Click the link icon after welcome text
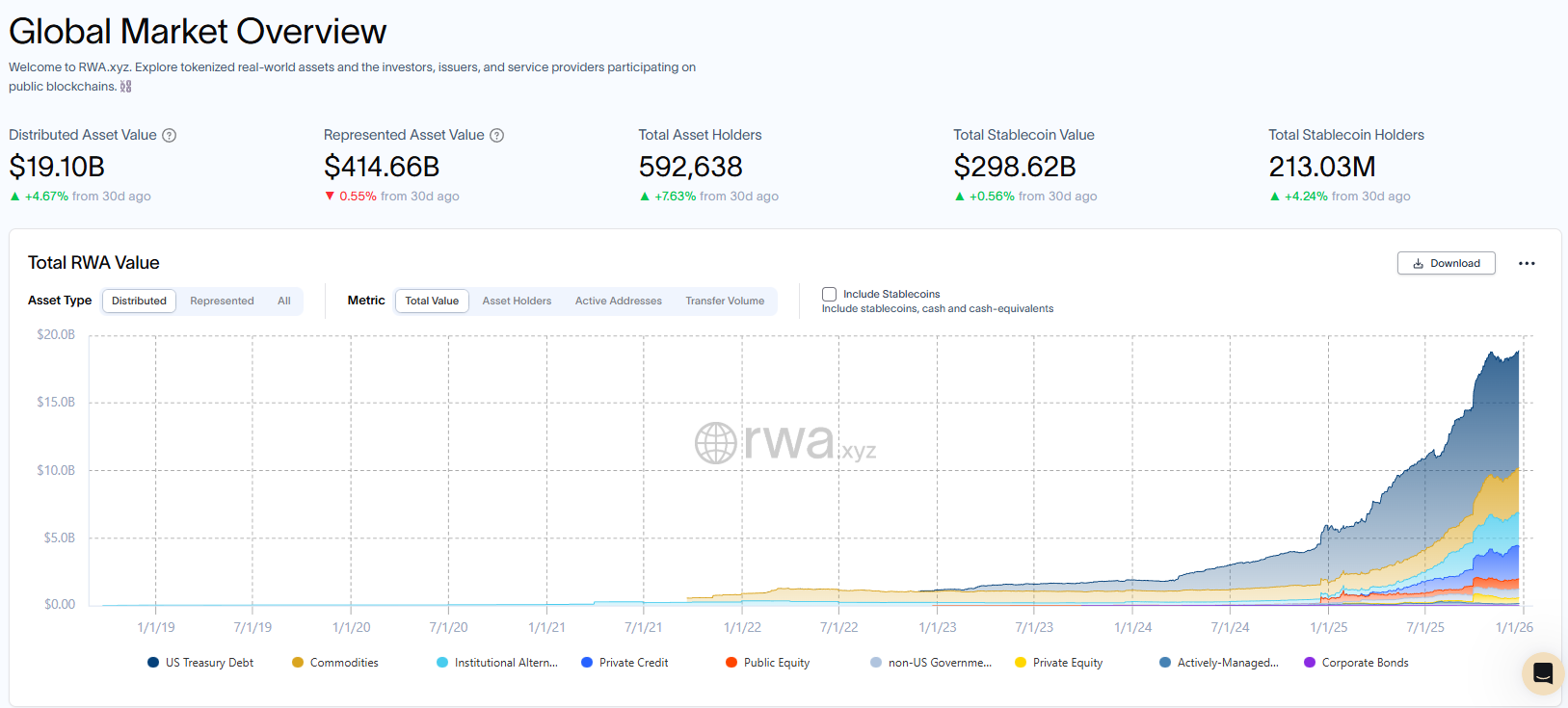 tap(125, 87)
